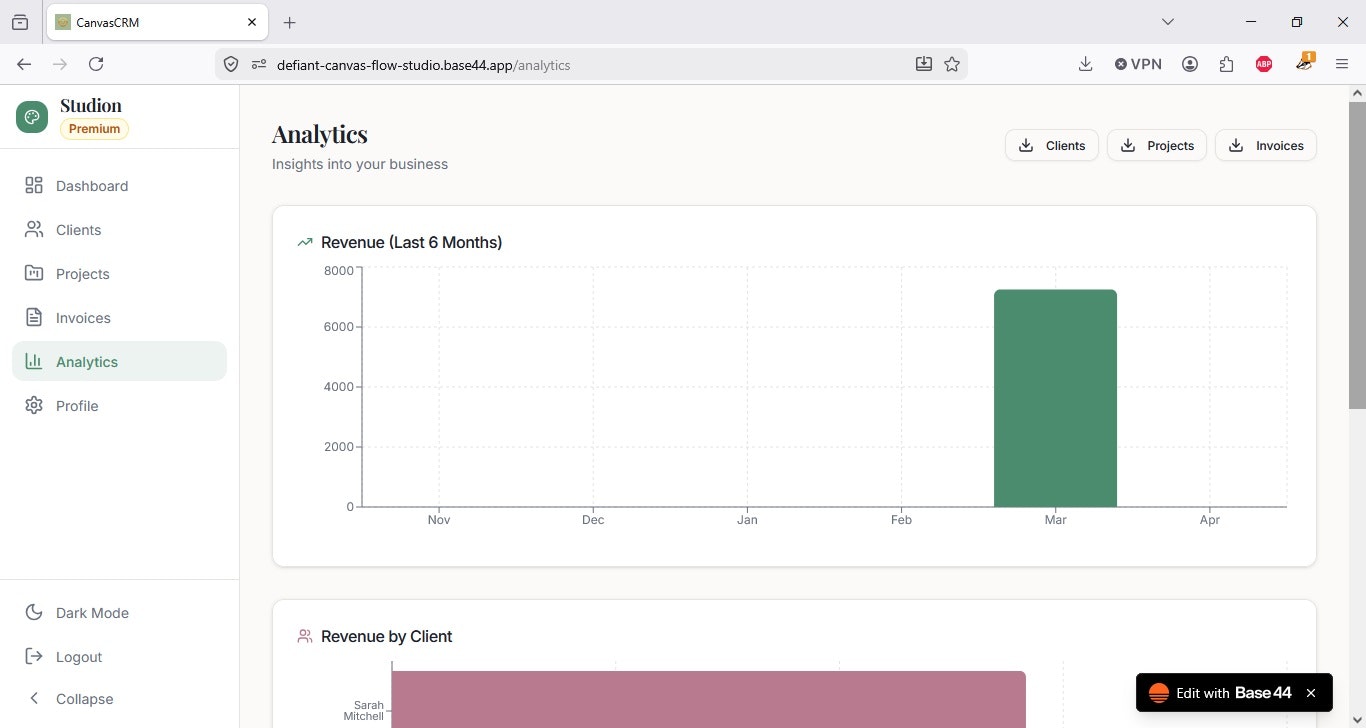
Task: Open the browser hamburger menu
Action: click(x=1342, y=64)
